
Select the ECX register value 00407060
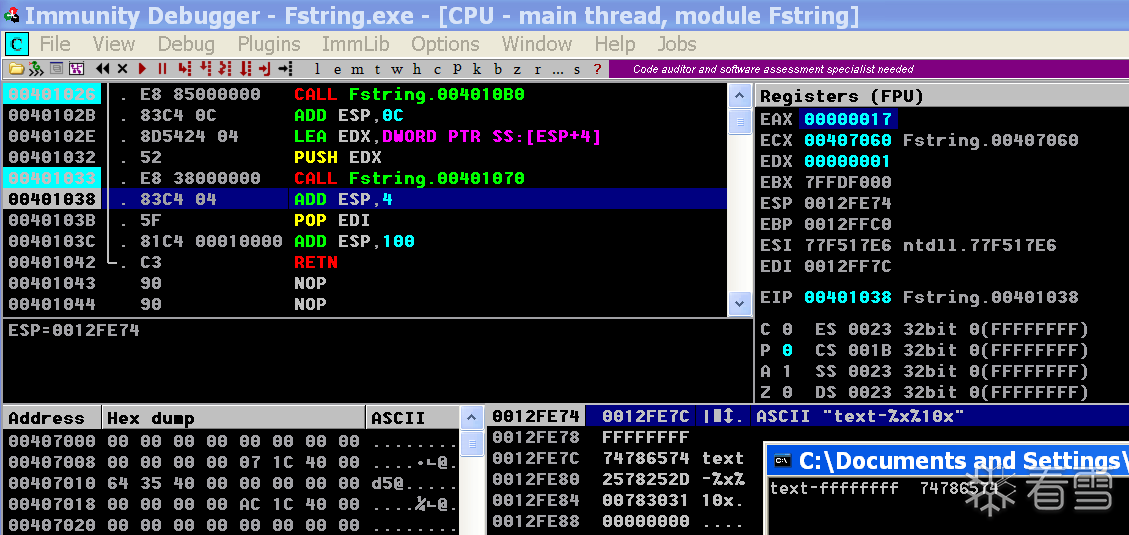point(847,140)
